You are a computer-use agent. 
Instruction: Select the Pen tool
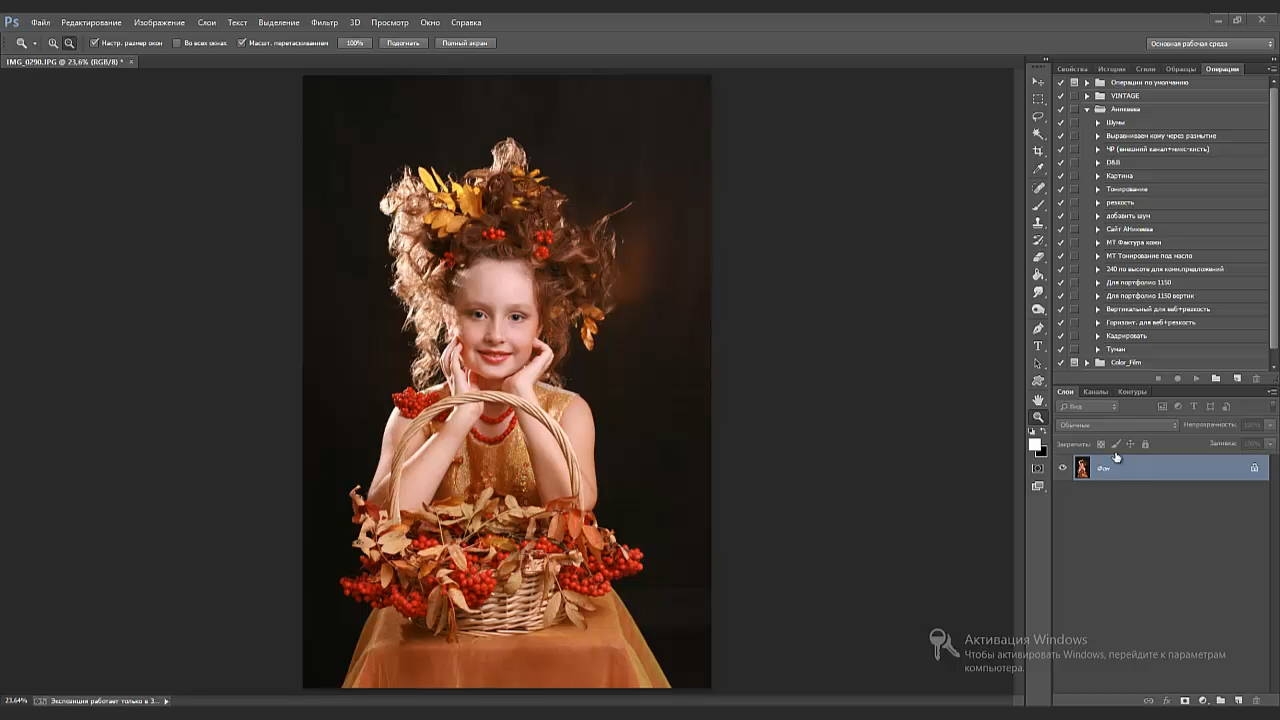(1038, 328)
